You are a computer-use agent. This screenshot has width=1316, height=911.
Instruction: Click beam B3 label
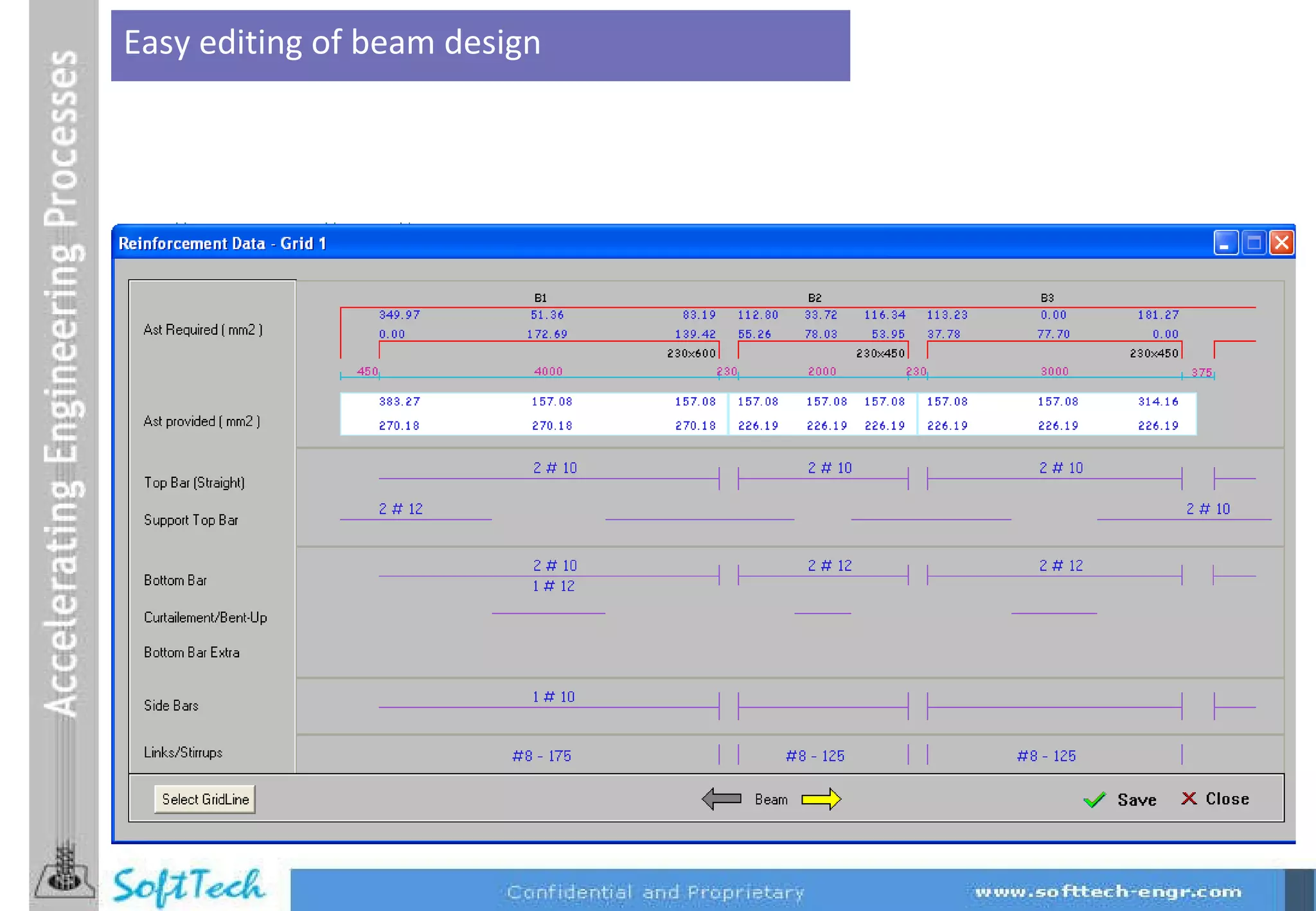click(x=1047, y=298)
